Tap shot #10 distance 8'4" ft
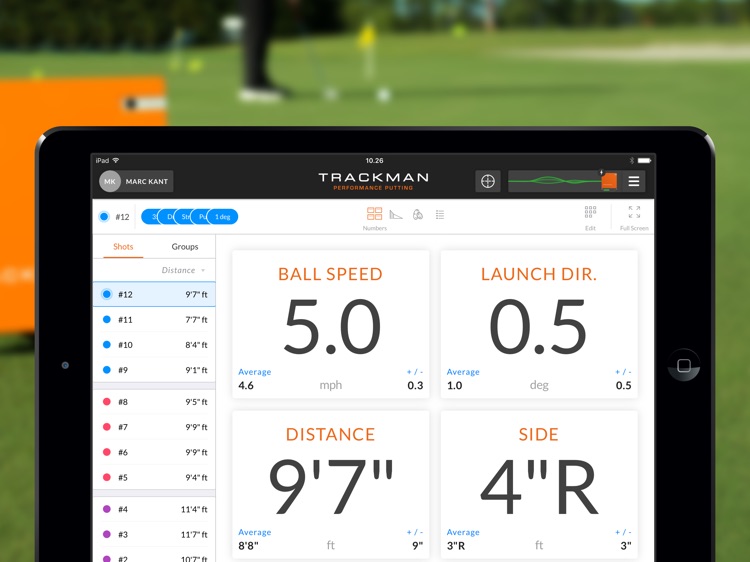The width and height of the screenshot is (750, 562). (x=196, y=344)
